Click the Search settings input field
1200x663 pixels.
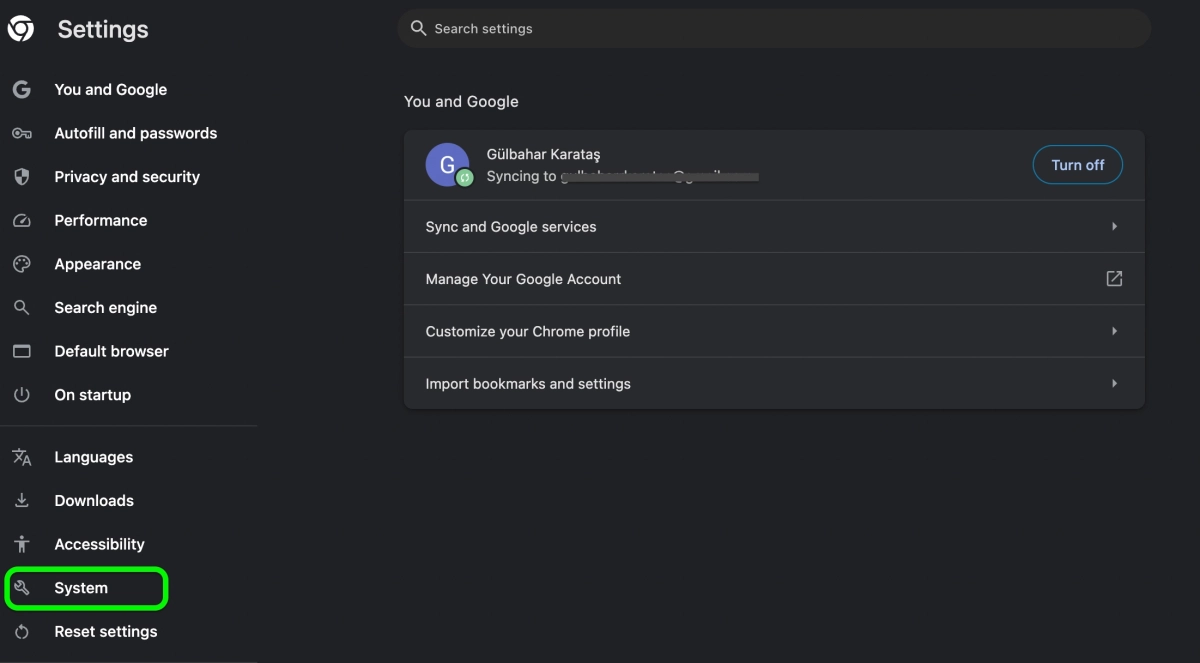(x=700, y=28)
